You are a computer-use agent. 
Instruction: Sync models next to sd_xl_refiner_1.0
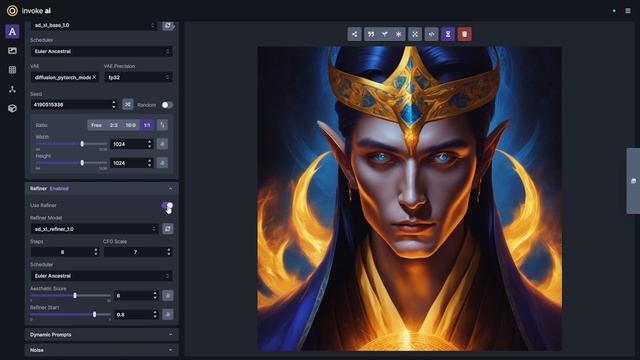168,229
